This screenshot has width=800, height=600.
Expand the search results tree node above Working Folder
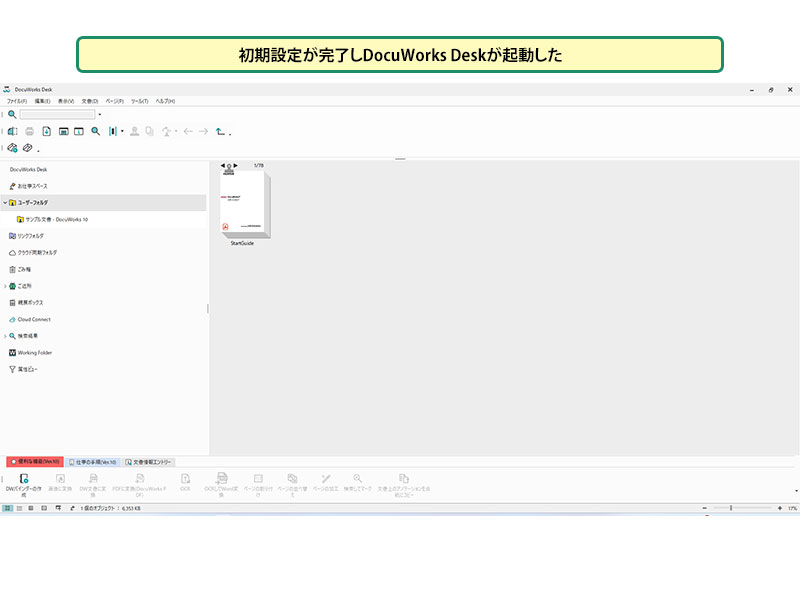[5, 336]
